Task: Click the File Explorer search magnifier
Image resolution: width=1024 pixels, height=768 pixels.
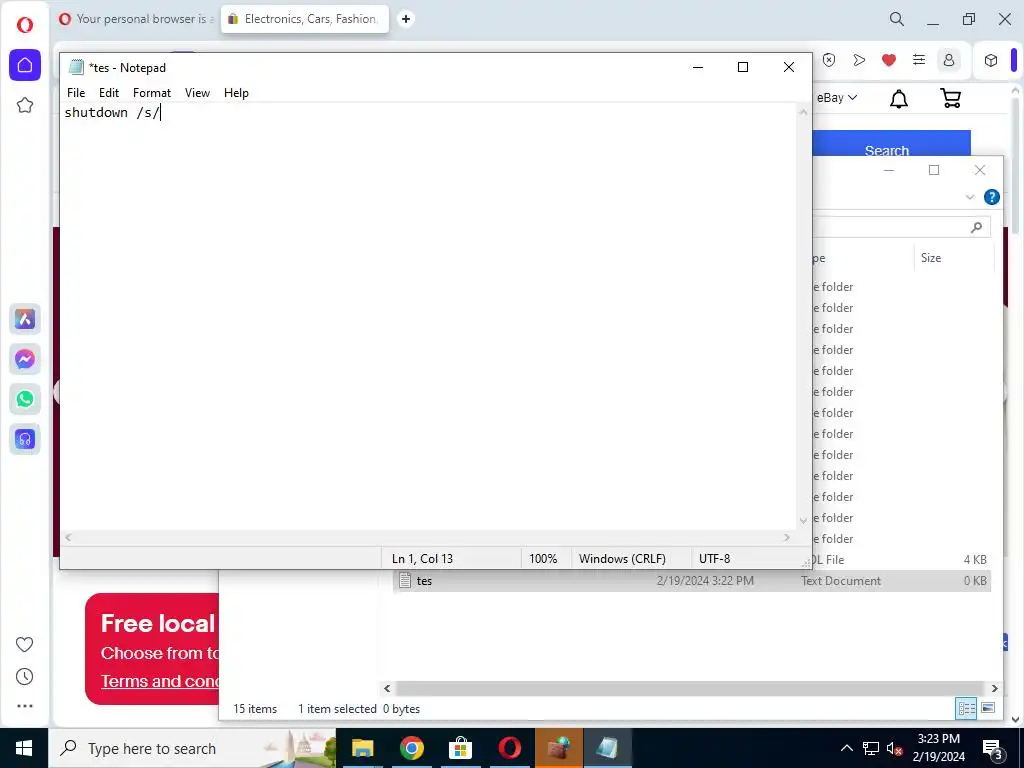Action: [x=976, y=227]
